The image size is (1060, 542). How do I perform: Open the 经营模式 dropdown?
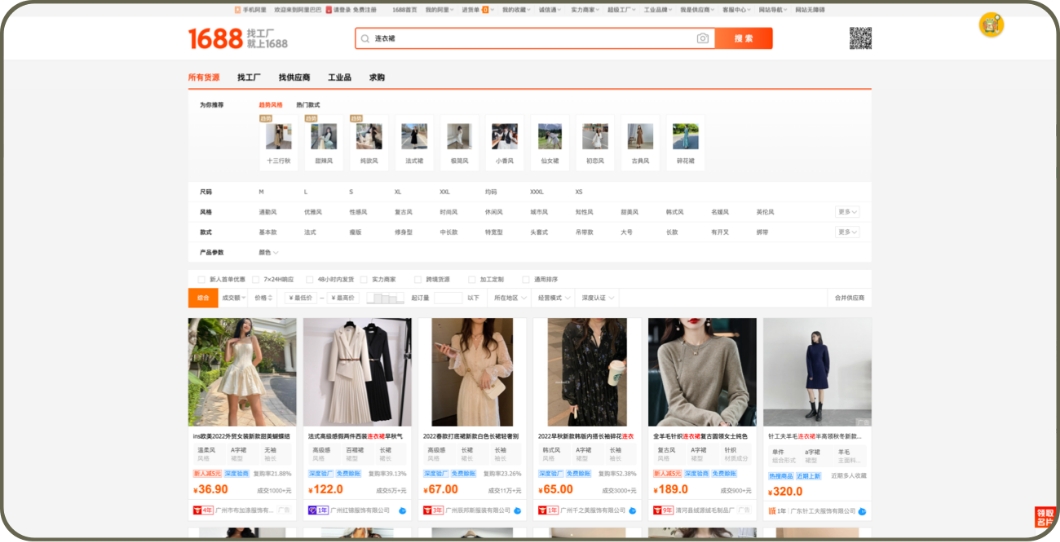[553, 297]
